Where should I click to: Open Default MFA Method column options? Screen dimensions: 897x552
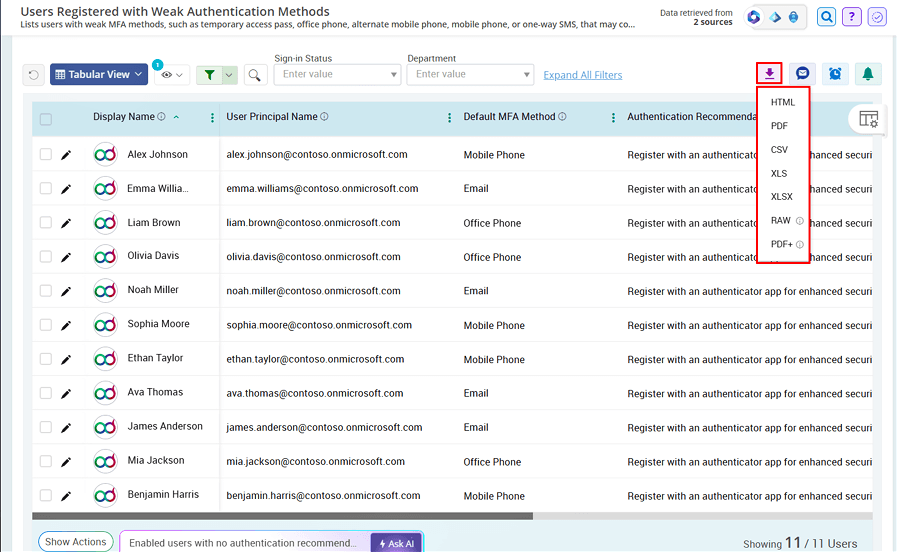click(613, 117)
